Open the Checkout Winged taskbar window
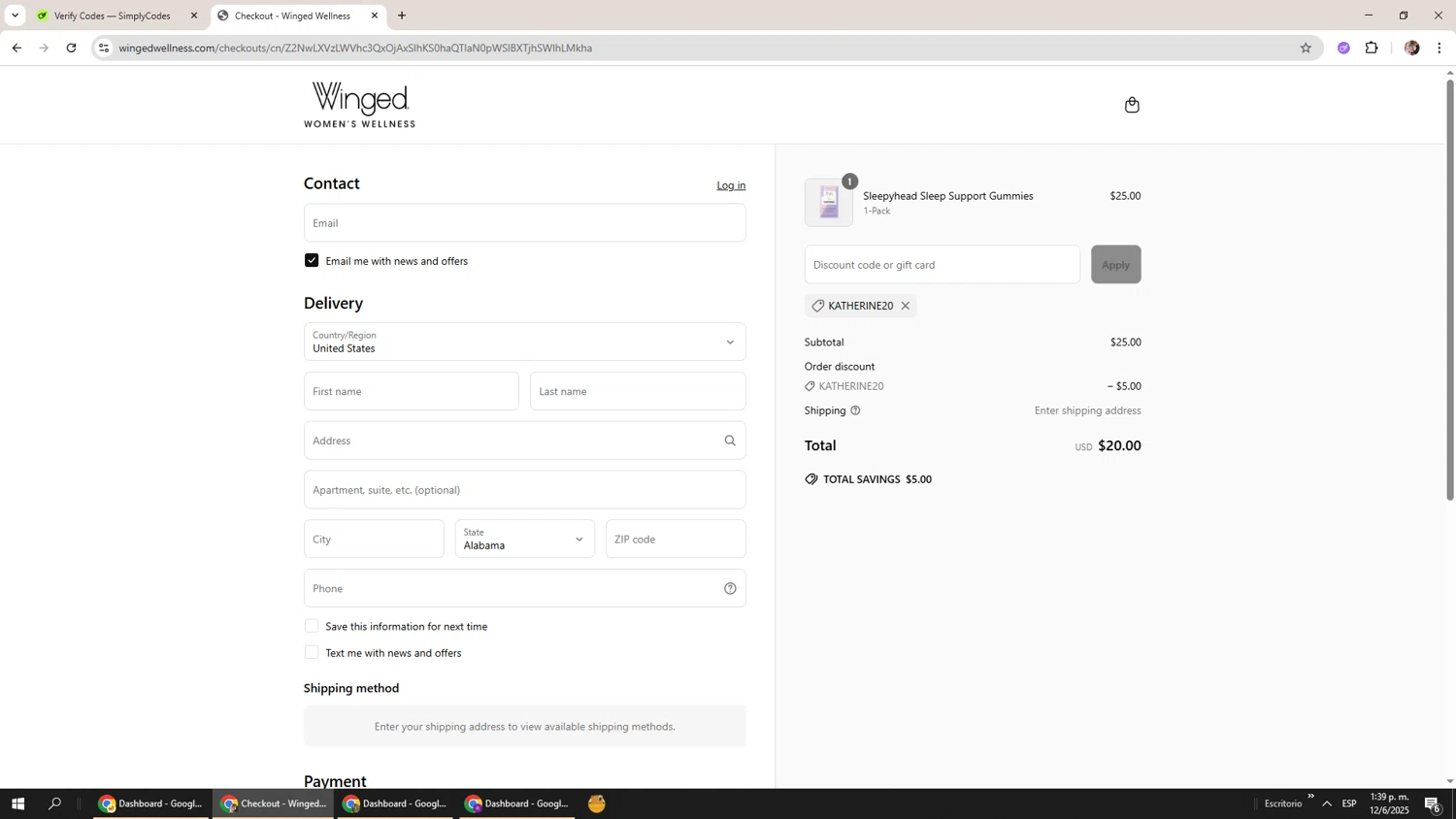 (x=273, y=803)
